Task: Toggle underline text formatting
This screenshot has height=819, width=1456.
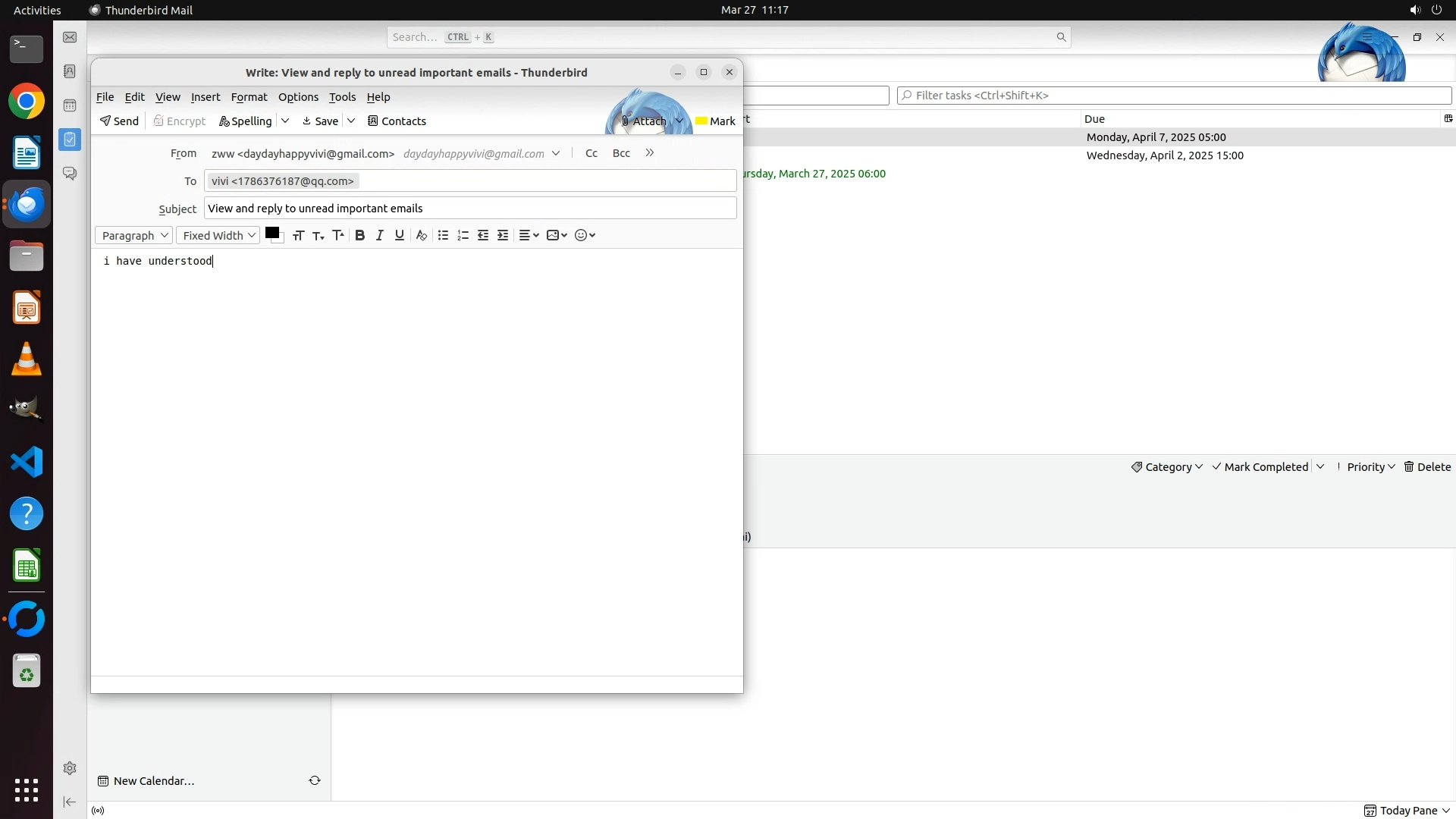Action: pos(400,235)
